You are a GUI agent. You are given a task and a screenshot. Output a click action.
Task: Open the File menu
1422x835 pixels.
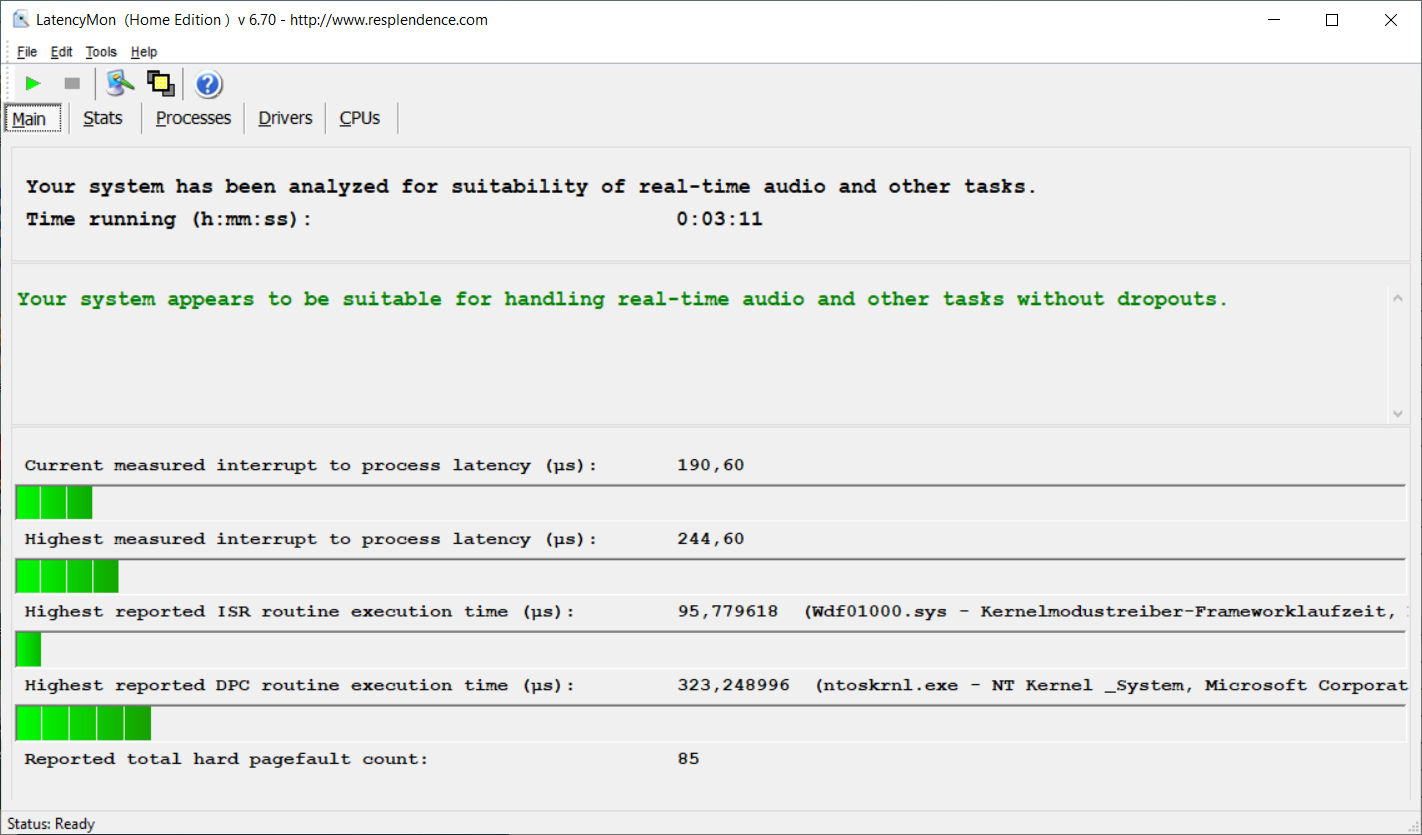click(27, 52)
